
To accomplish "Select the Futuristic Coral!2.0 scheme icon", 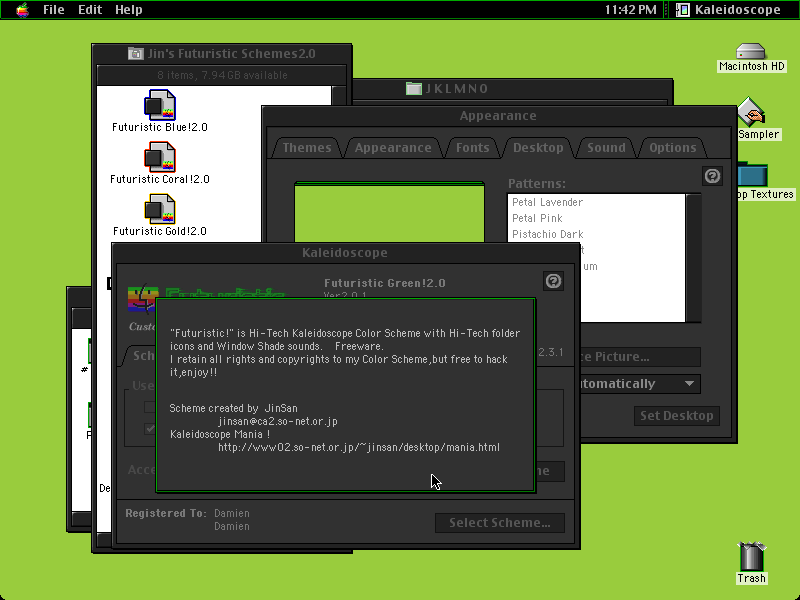I will 160,157.
